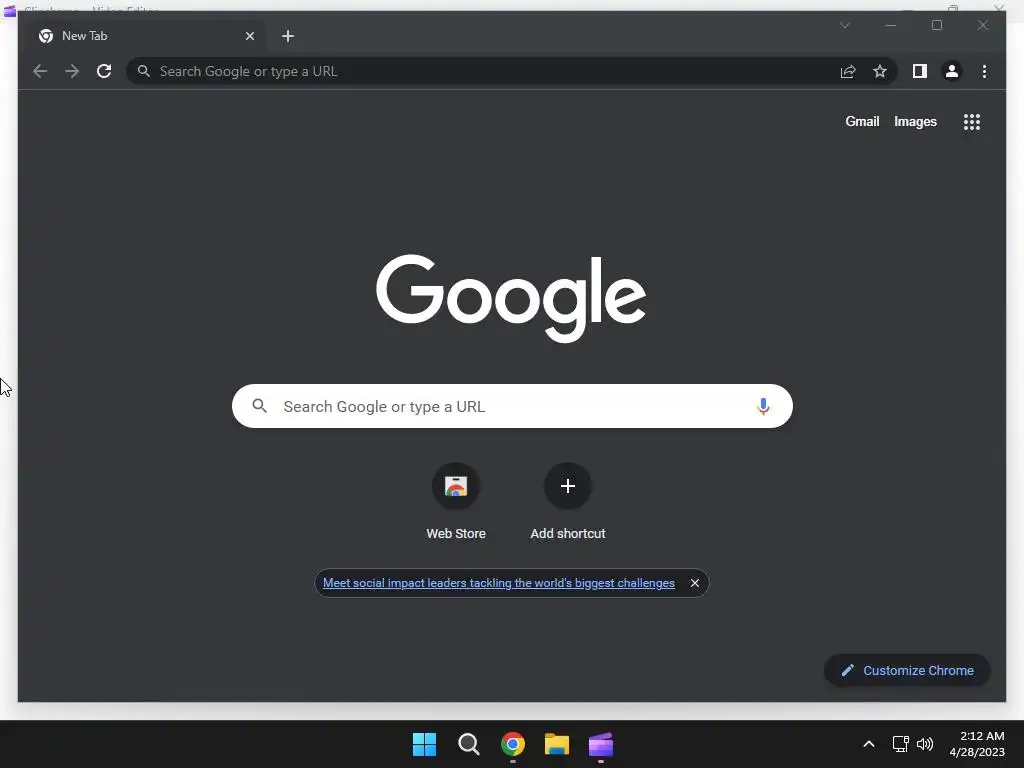The image size is (1024, 768).
Task: Open the Web Store shortcut
Action: [456, 502]
